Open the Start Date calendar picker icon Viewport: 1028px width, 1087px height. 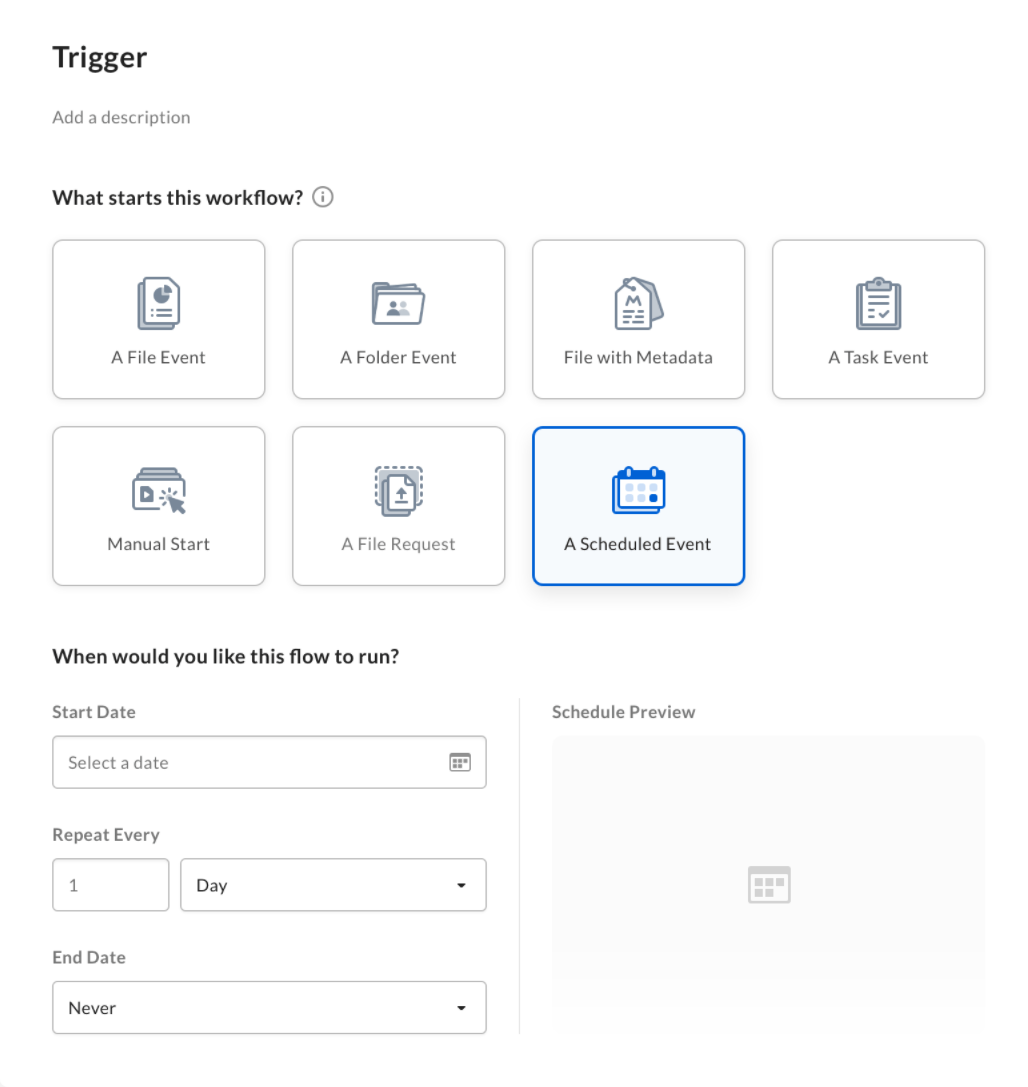point(460,763)
